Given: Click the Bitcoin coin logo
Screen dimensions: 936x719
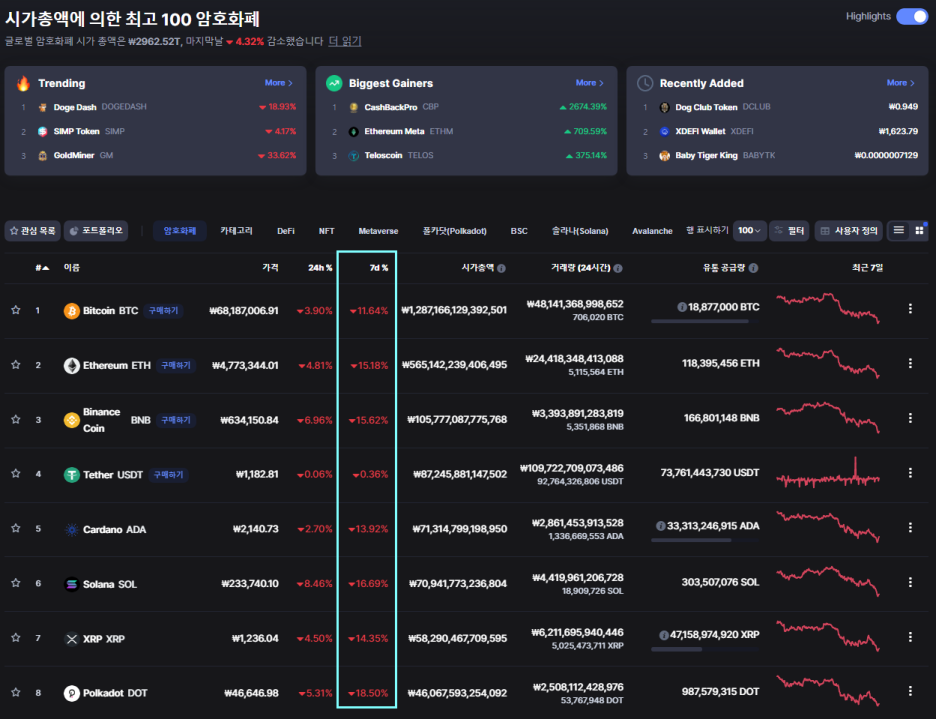Looking at the screenshot, I should pos(72,311).
